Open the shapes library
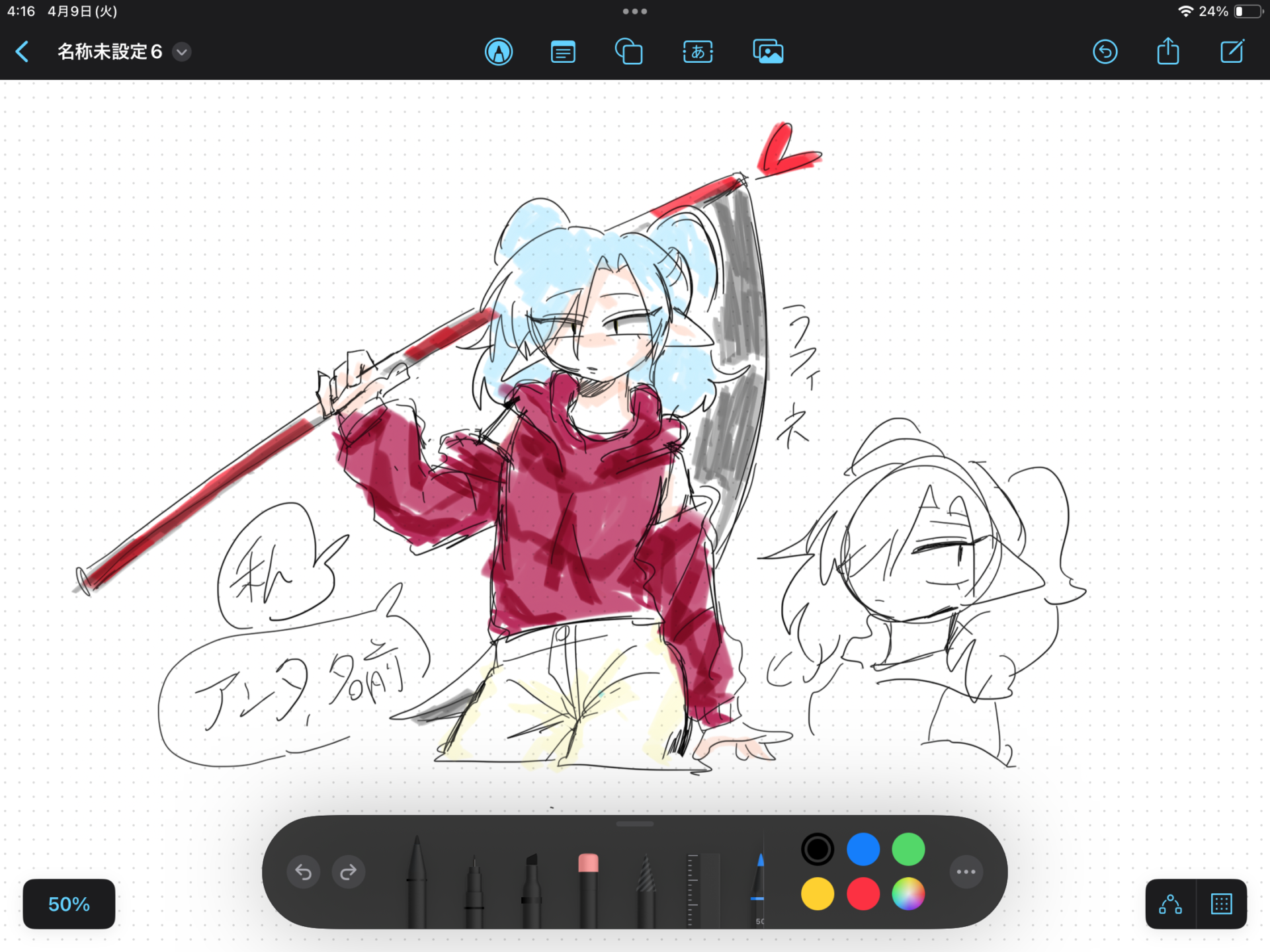 (629, 52)
